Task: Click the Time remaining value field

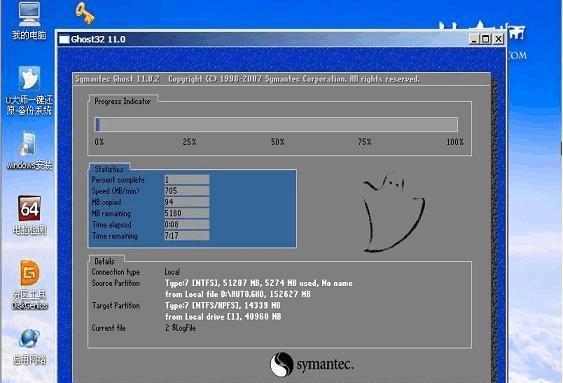Action: [186, 235]
